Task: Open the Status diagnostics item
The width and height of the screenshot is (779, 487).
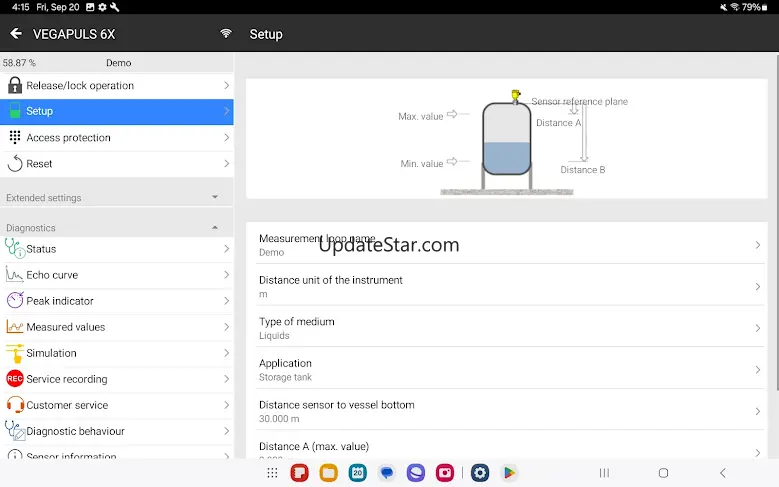Action: click(117, 249)
